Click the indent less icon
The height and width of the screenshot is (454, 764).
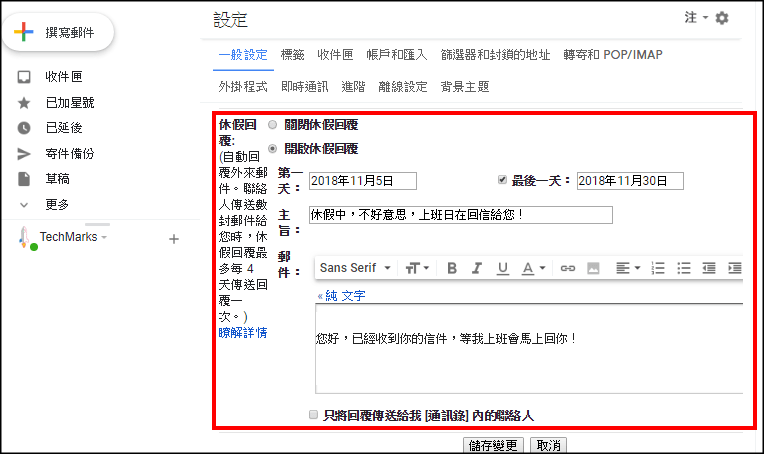pyautogui.click(x=709, y=268)
